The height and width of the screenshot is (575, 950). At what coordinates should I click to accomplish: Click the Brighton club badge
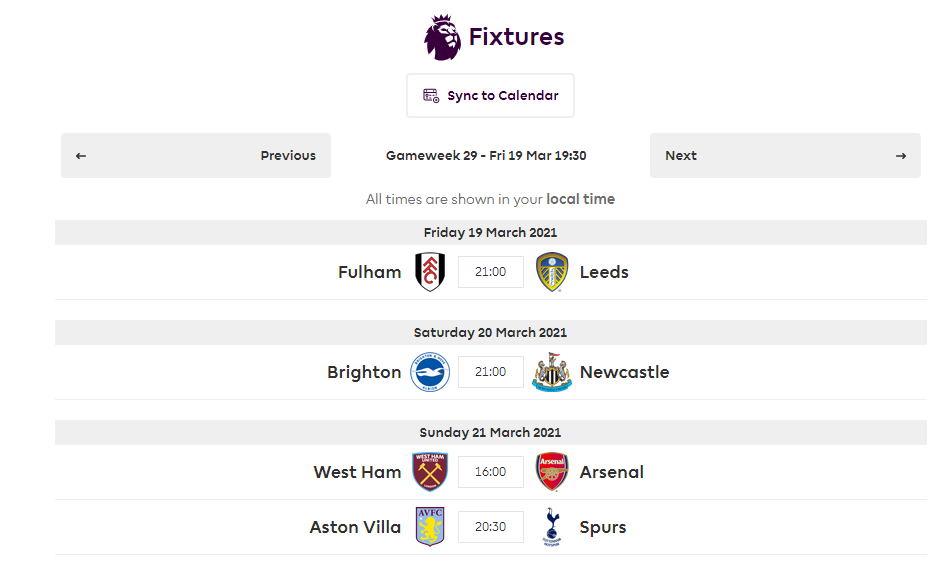pos(430,372)
